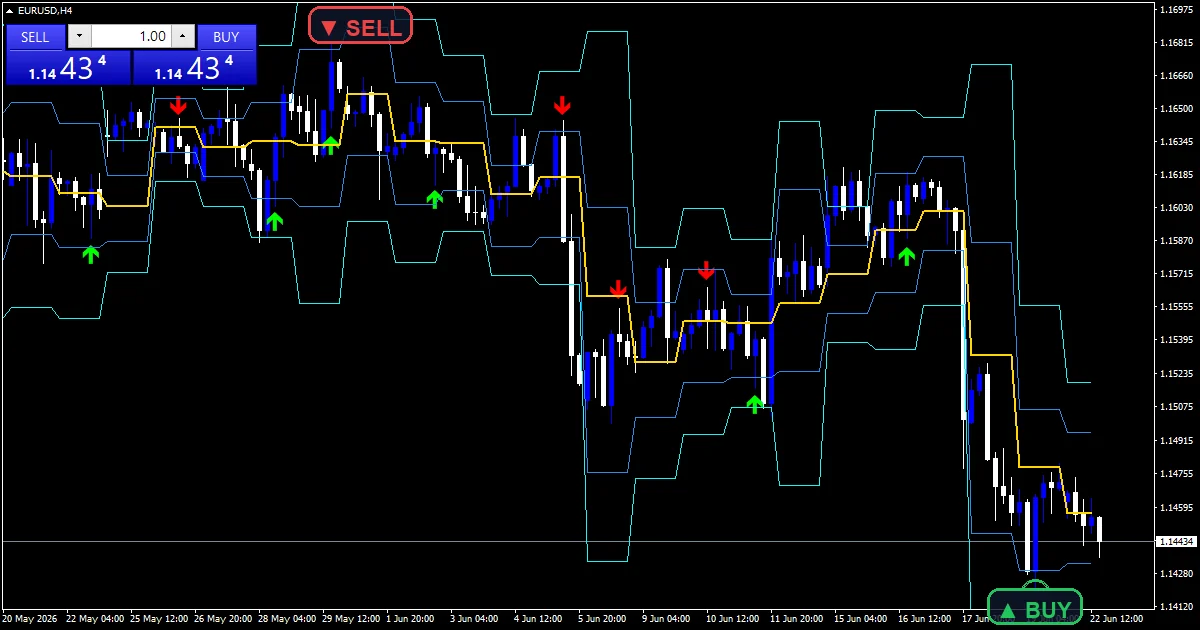The width and height of the screenshot is (1200, 630).
Task: Click the 25 May 12:00 time label
Action: click(160, 619)
